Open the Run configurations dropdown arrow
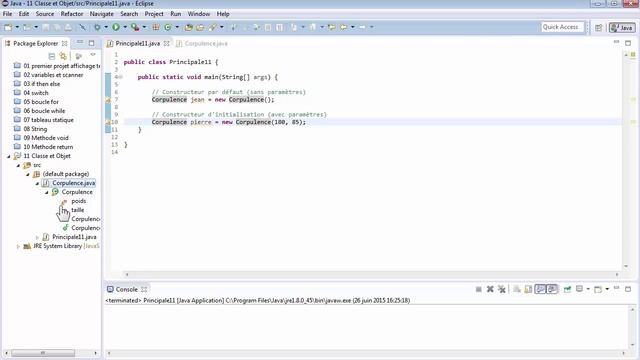Image resolution: width=640 pixels, height=360 pixels. (x=125, y=27)
